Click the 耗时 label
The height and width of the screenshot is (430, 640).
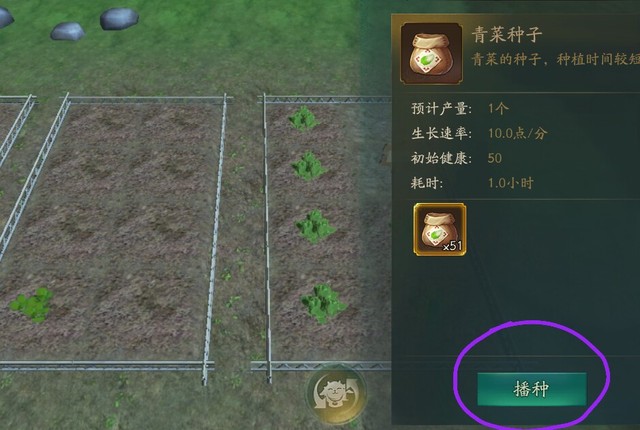pyautogui.click(x=427, y=183)
